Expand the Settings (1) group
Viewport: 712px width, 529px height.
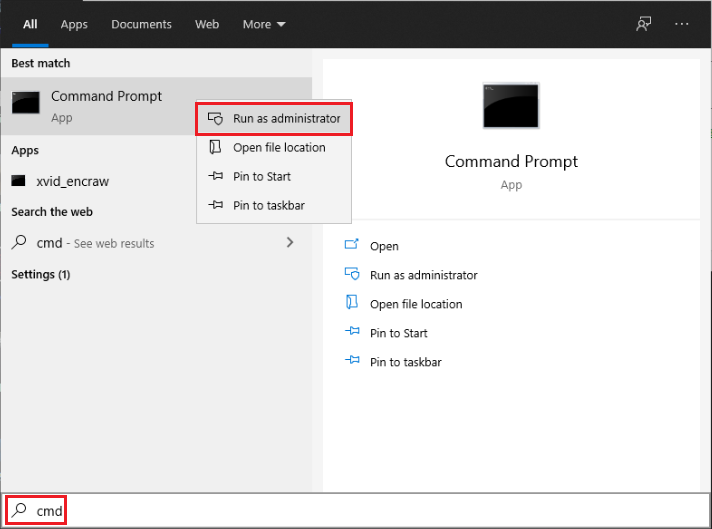pyautogui.click(x=40, y=274)
